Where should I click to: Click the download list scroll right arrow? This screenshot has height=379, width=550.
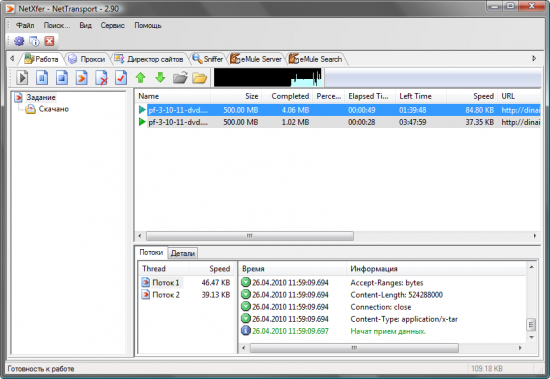click(535, 236)
